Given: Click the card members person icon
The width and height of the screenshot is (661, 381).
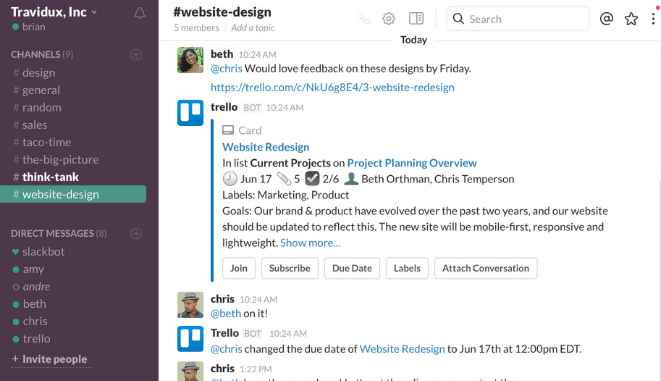Looking at the screenshot, I should pyautogui.click(x=351, y=179).
